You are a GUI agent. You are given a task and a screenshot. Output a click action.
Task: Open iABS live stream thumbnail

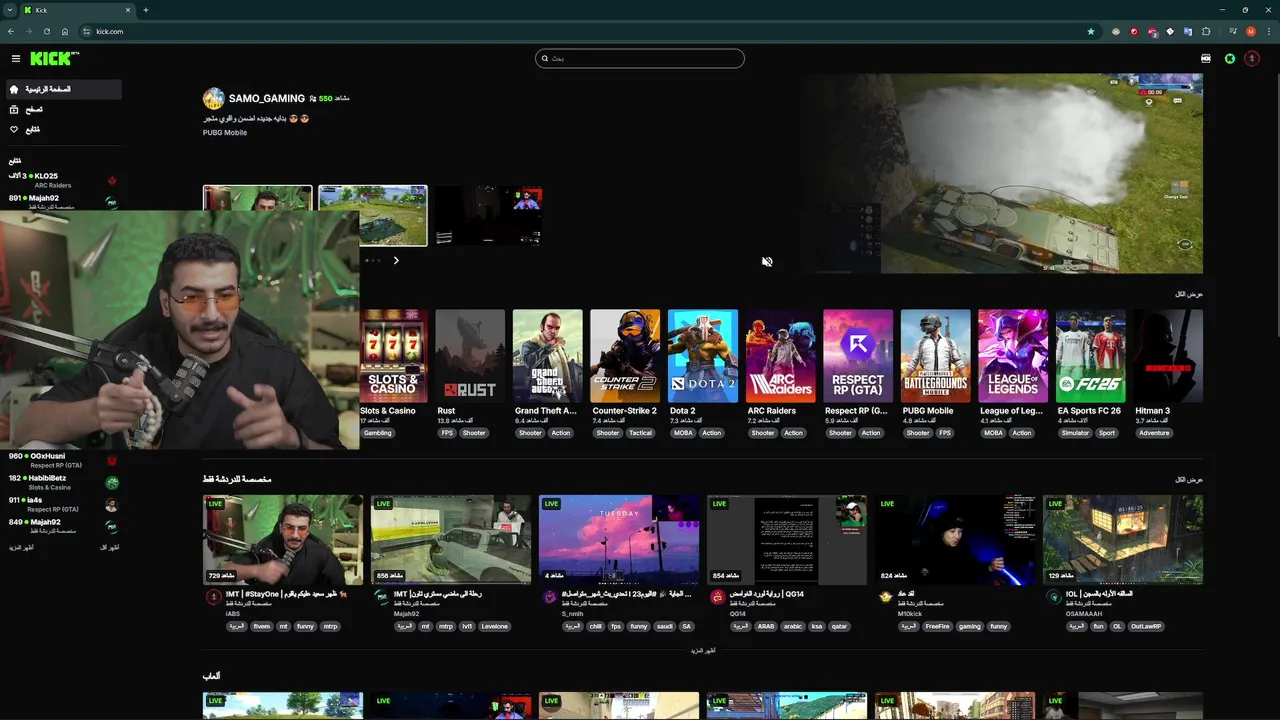click(x=283, y=540)
